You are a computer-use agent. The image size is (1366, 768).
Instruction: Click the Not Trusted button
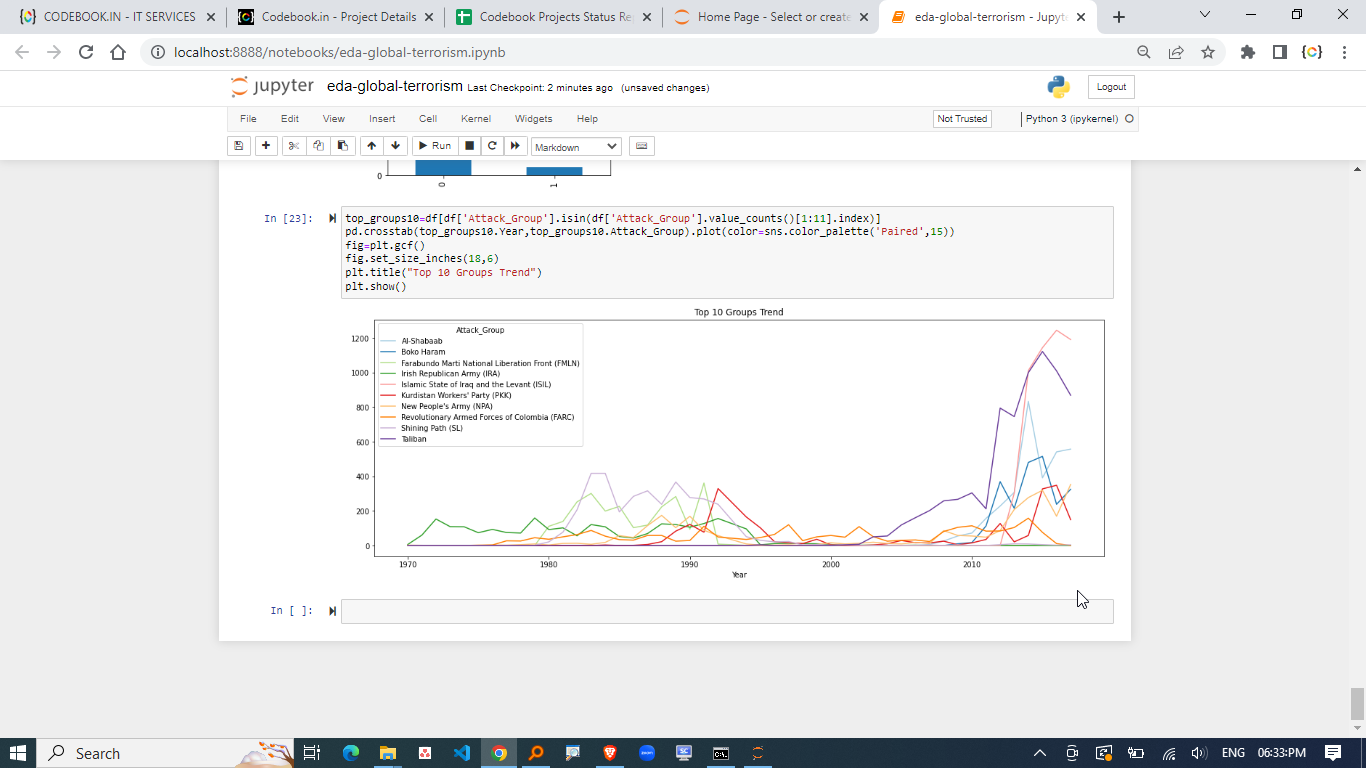(x=962, y=119)
